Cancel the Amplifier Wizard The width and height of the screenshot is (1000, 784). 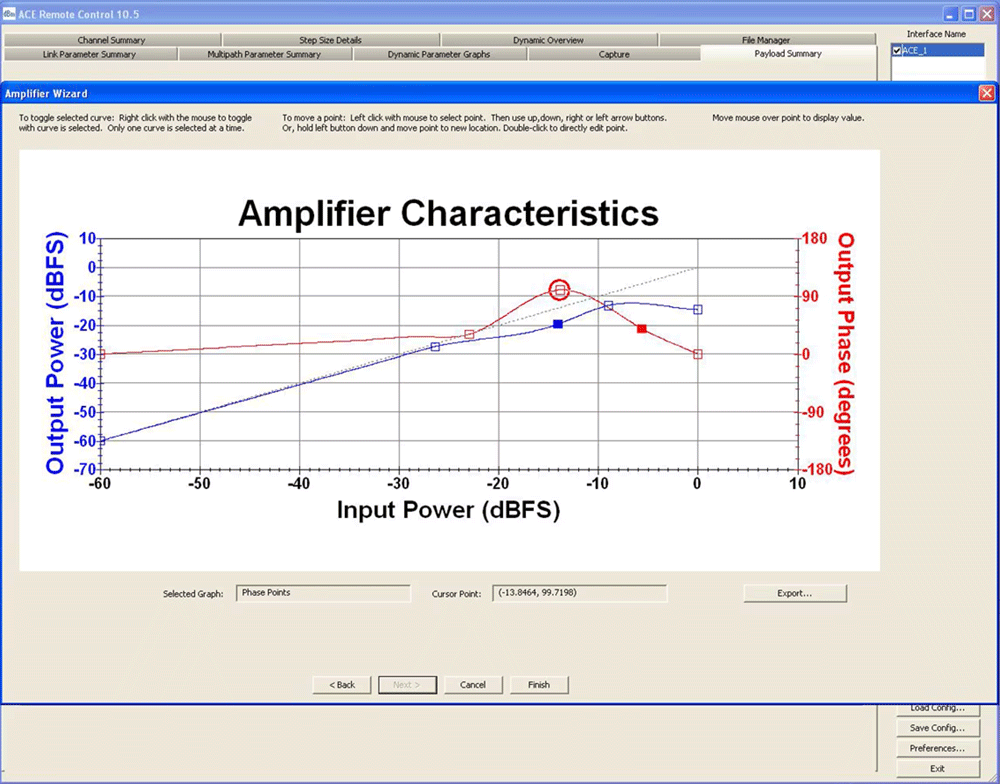pos(473,685)
